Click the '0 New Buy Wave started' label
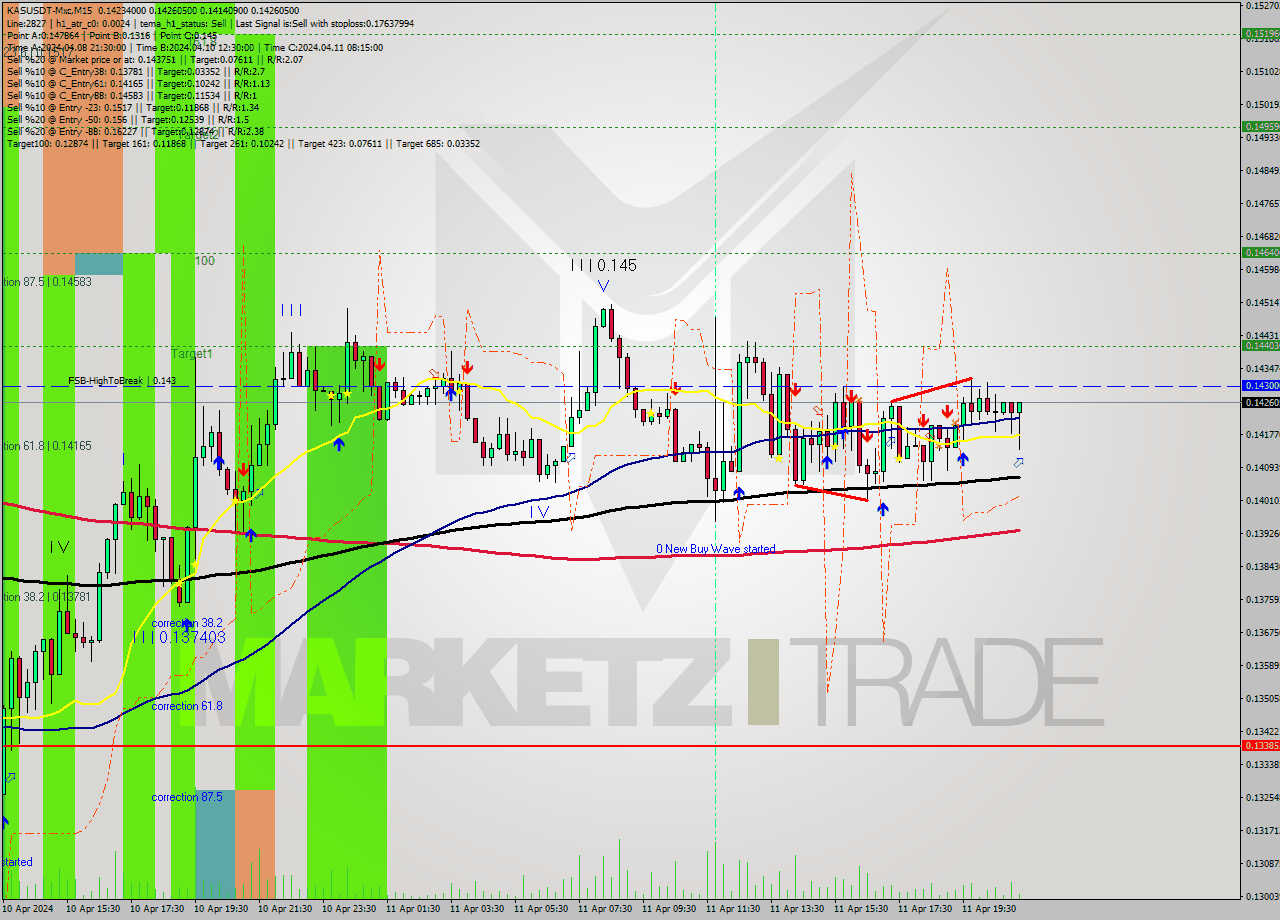1280x920 pixels. (x=715, y=549)
